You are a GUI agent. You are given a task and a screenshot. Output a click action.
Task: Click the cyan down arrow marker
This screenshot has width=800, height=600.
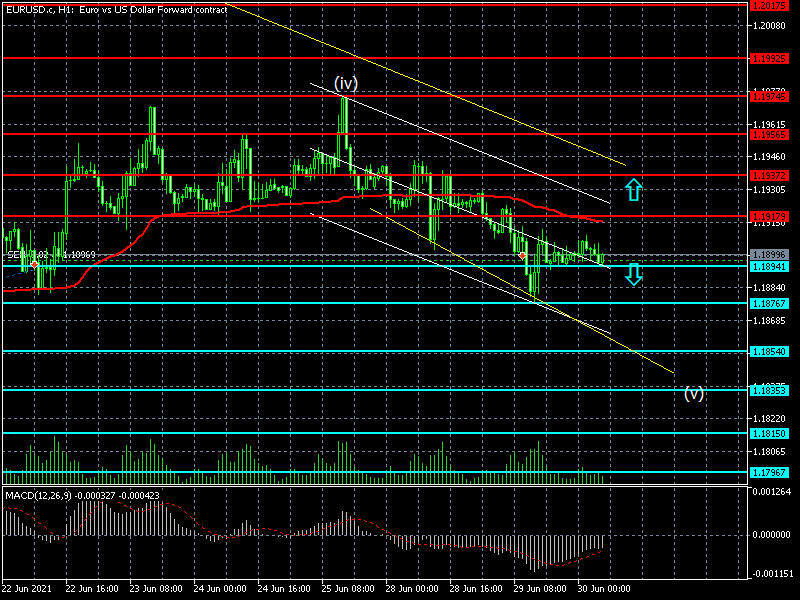coord(633,273)
